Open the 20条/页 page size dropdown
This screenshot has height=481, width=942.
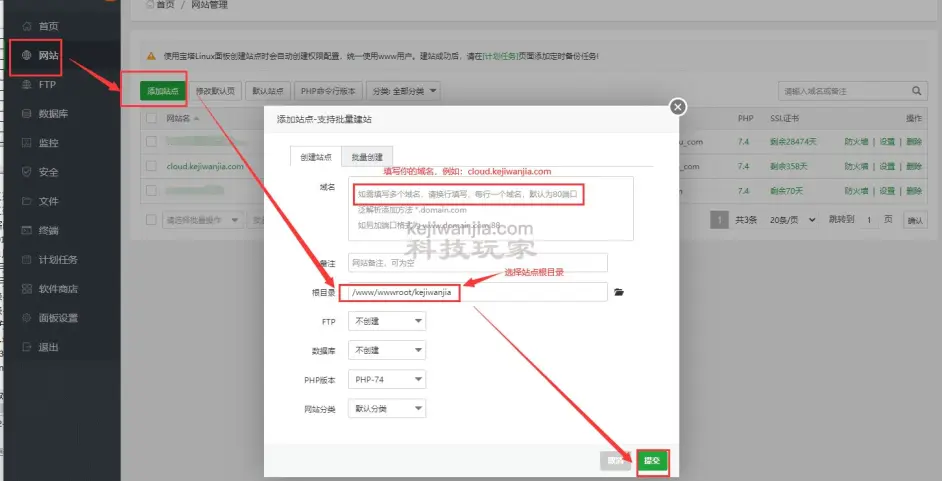(793, 220)
